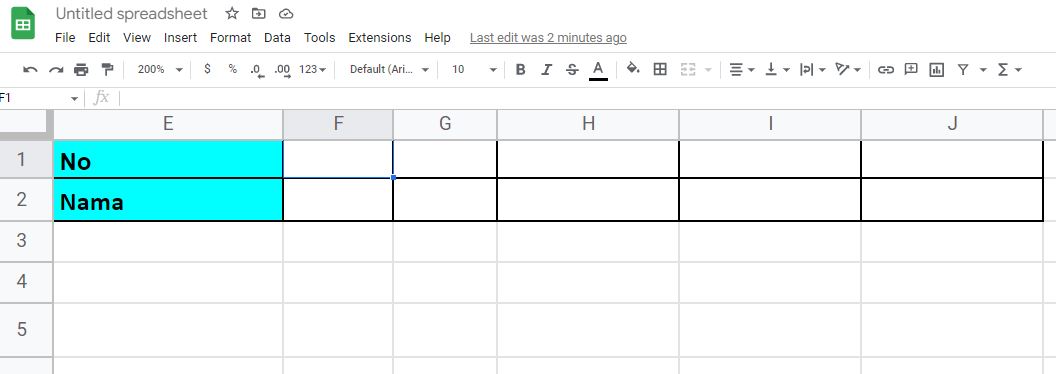
Task: Open the Tools menu
Action: click(x=319, y=38)
